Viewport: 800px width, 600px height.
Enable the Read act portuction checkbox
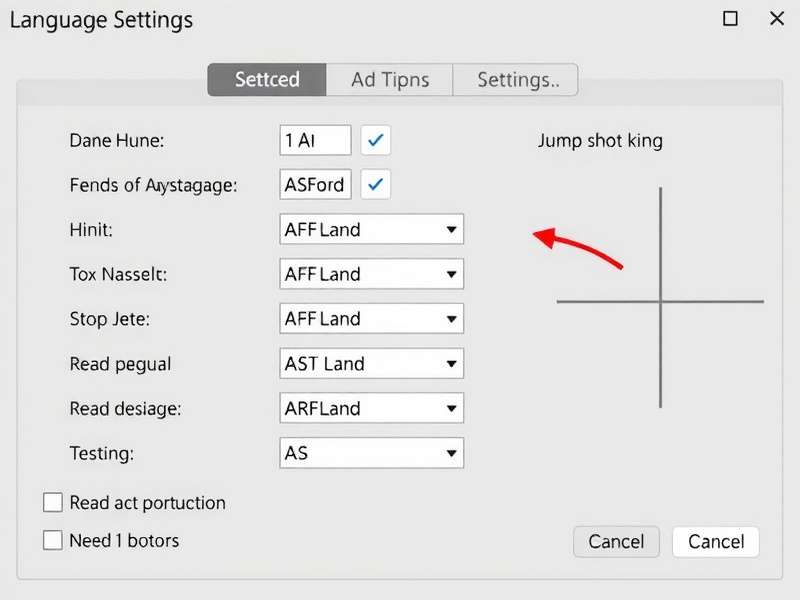pos(53,502)
